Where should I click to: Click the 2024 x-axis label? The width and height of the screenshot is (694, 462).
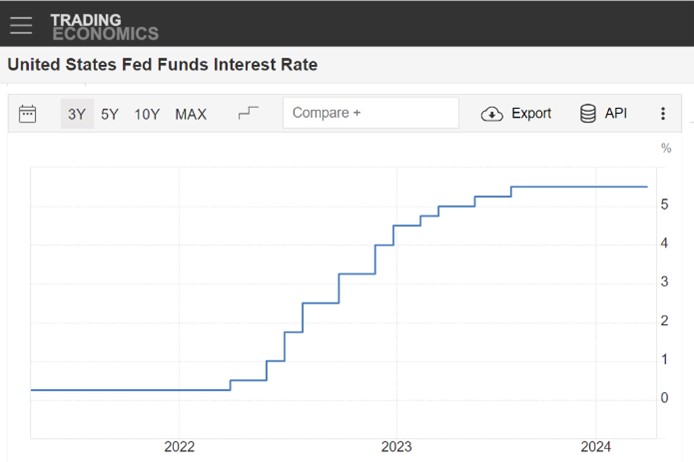tap(596, 447)
